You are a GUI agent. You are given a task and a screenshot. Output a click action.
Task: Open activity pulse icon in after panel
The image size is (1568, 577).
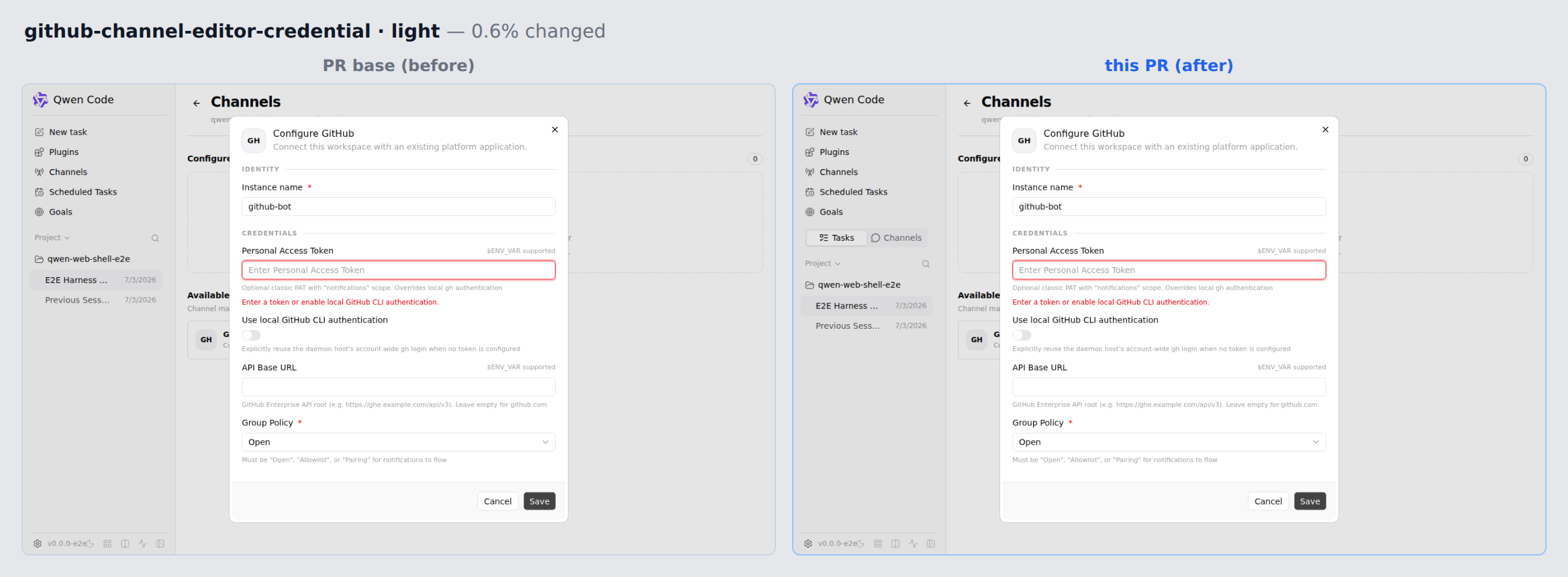click(913, 543)
